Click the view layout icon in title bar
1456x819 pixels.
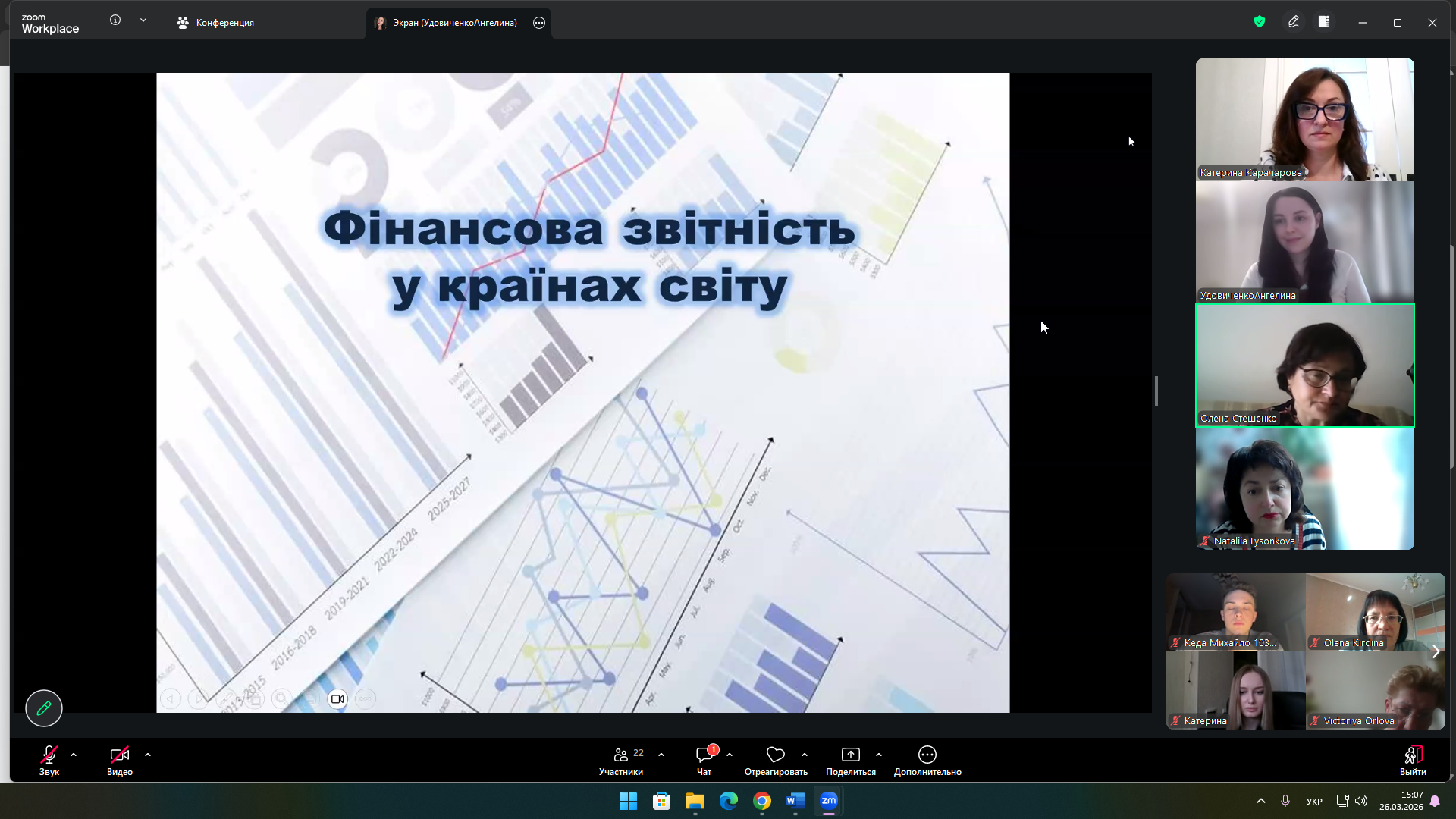[x=1324, y=22]
